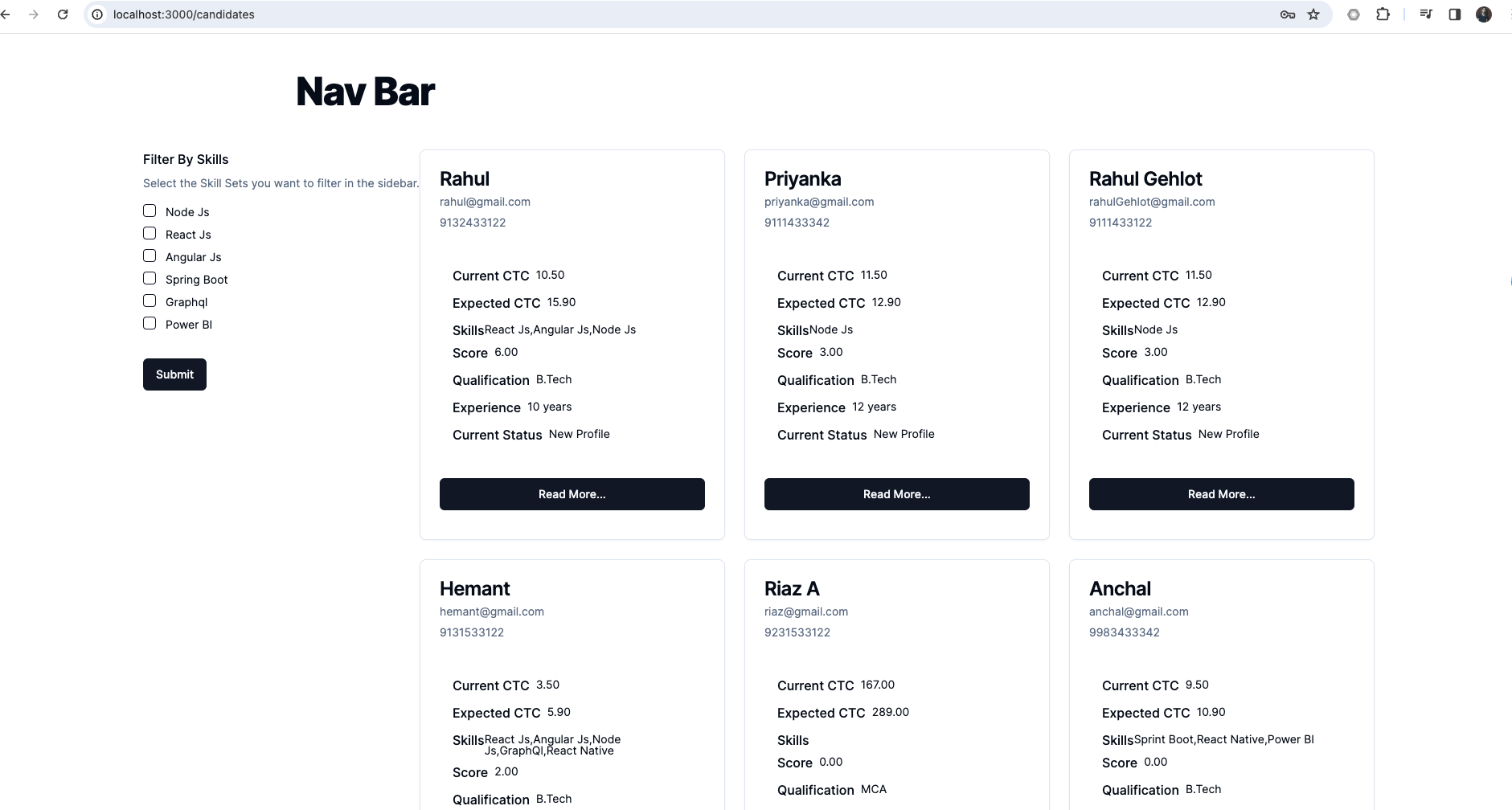Open Read More on Priyanka's card
This screenshot has width=1512, height=810.
pyautogui.click(x=897, y=494)
